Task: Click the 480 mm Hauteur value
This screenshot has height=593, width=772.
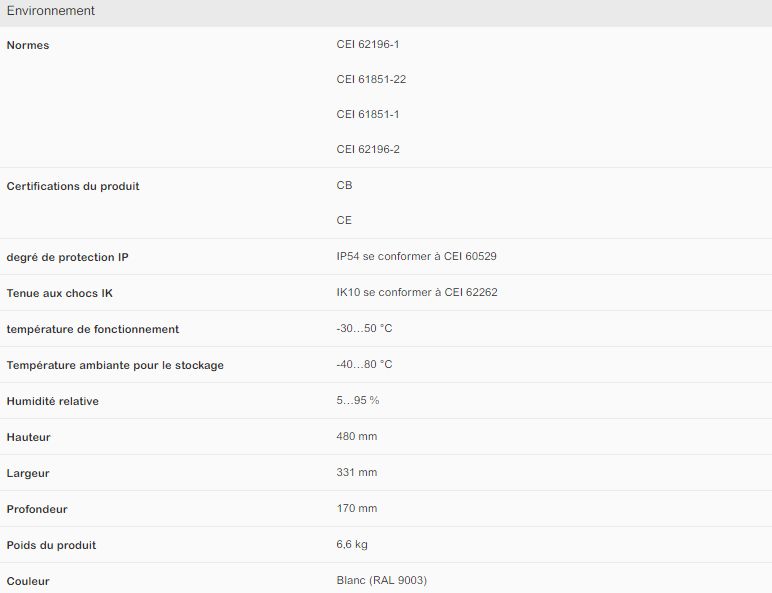Action: click(357, 436)
